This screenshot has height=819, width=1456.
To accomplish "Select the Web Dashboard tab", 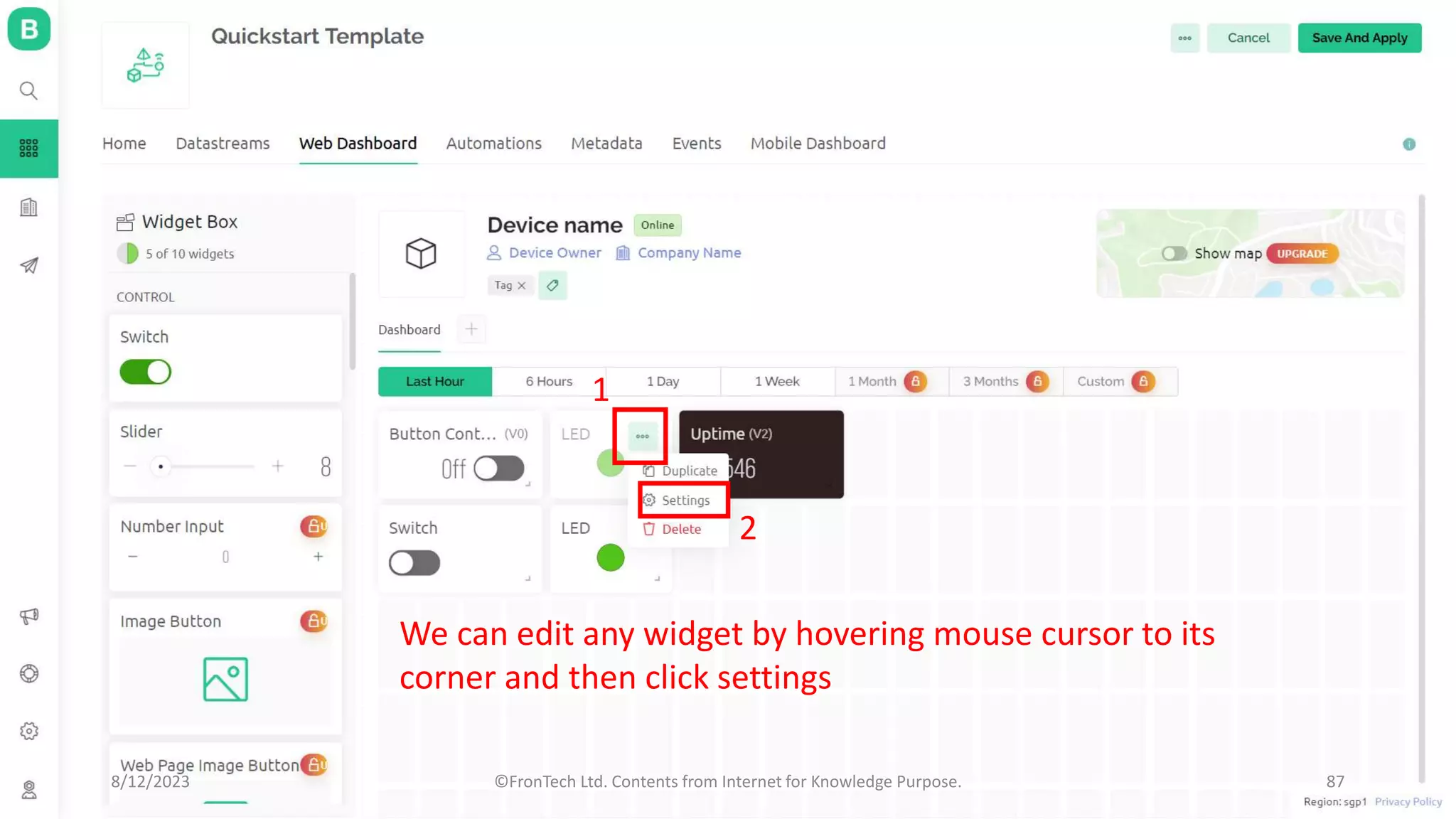I will pyautogui.click(x=358, y=143).
